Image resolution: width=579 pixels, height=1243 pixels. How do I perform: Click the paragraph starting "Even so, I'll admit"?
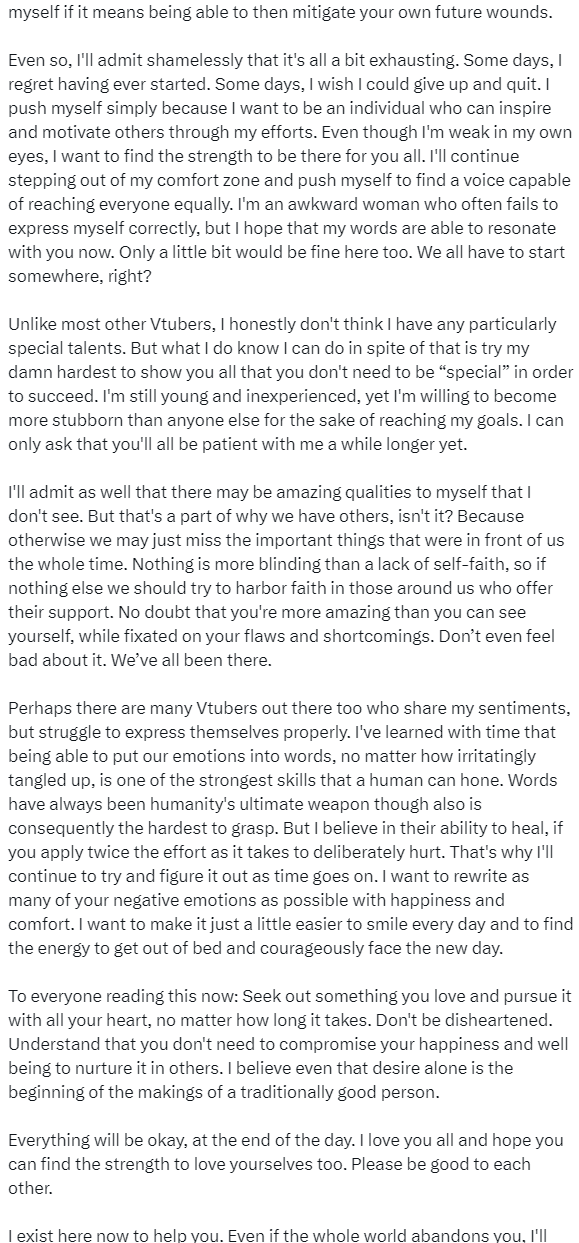pyautogui.click(x=289, y=166)
